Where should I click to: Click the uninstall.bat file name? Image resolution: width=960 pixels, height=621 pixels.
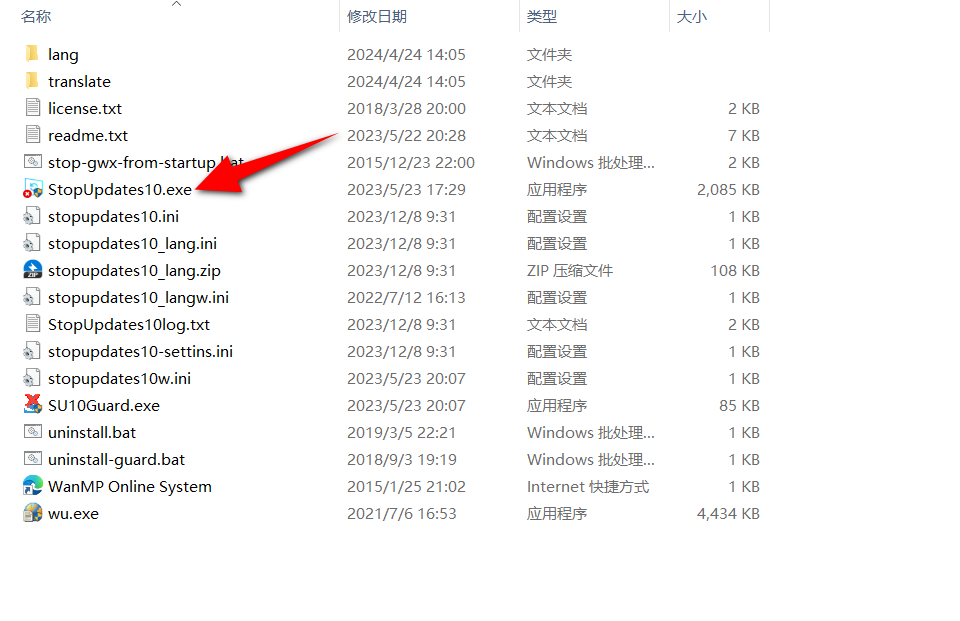(x=92, y=432)
